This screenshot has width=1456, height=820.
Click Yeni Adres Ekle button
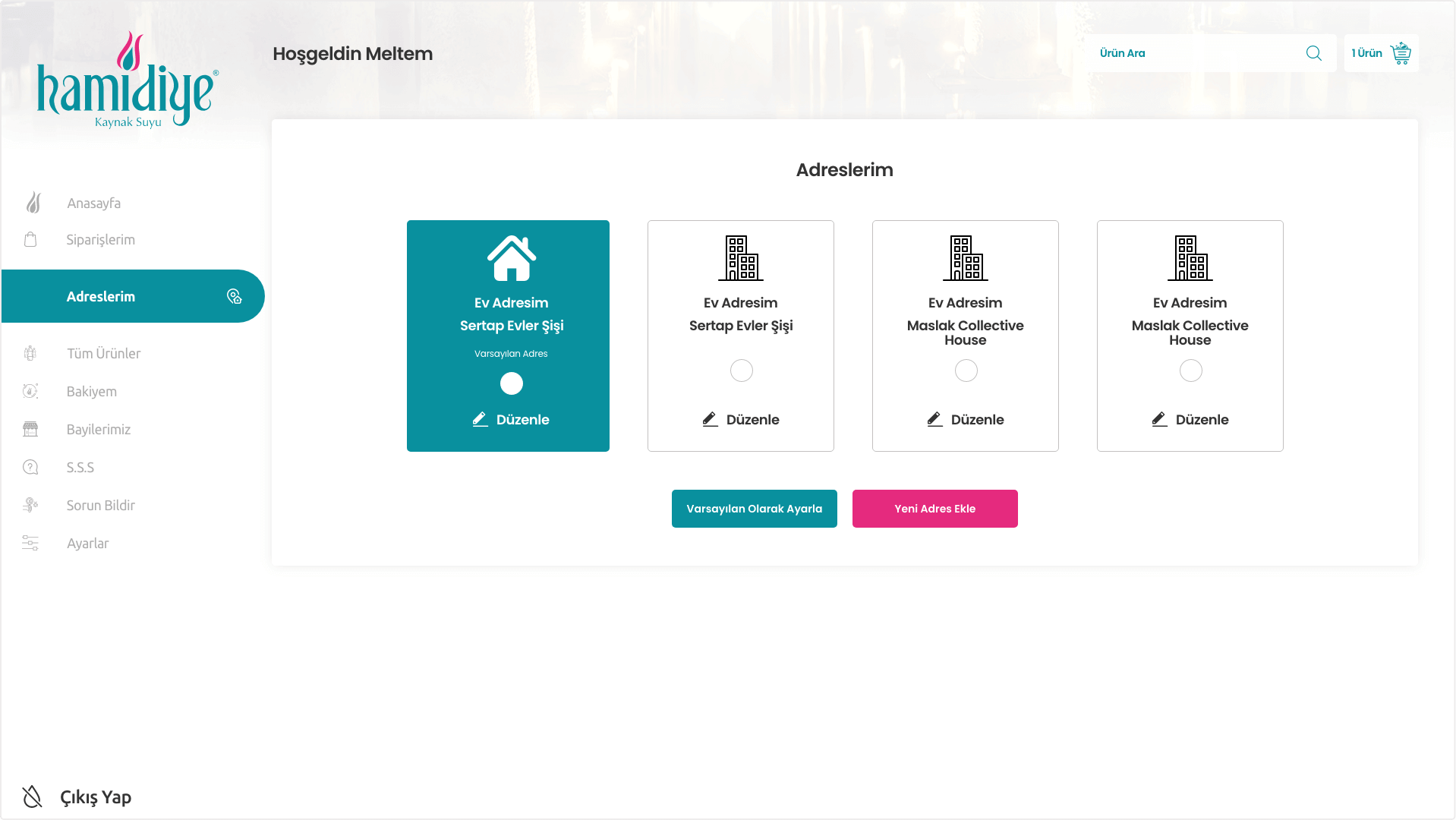click(x=934, y=509)
